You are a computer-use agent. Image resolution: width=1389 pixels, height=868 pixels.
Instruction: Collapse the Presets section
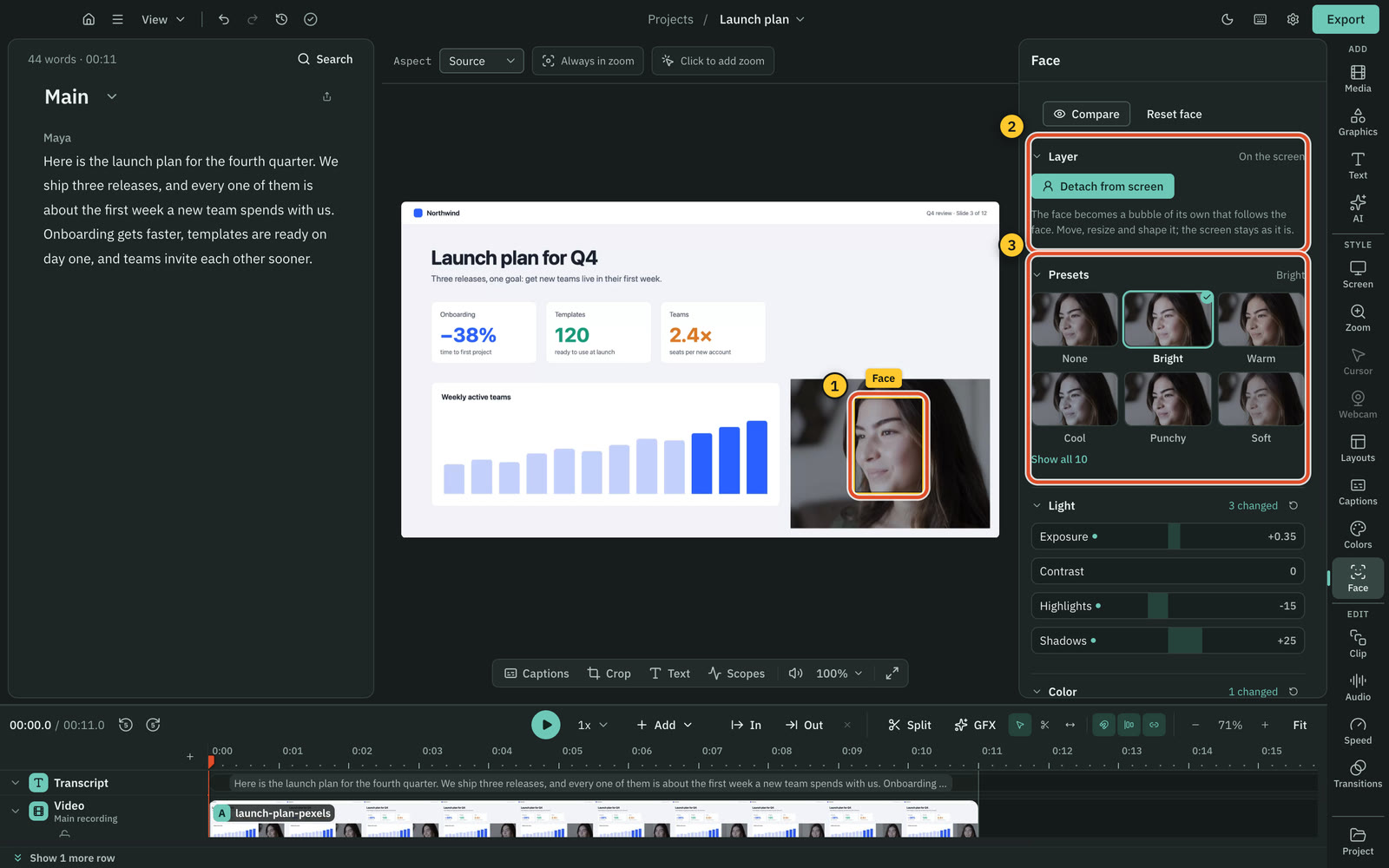pos(1037,274)
